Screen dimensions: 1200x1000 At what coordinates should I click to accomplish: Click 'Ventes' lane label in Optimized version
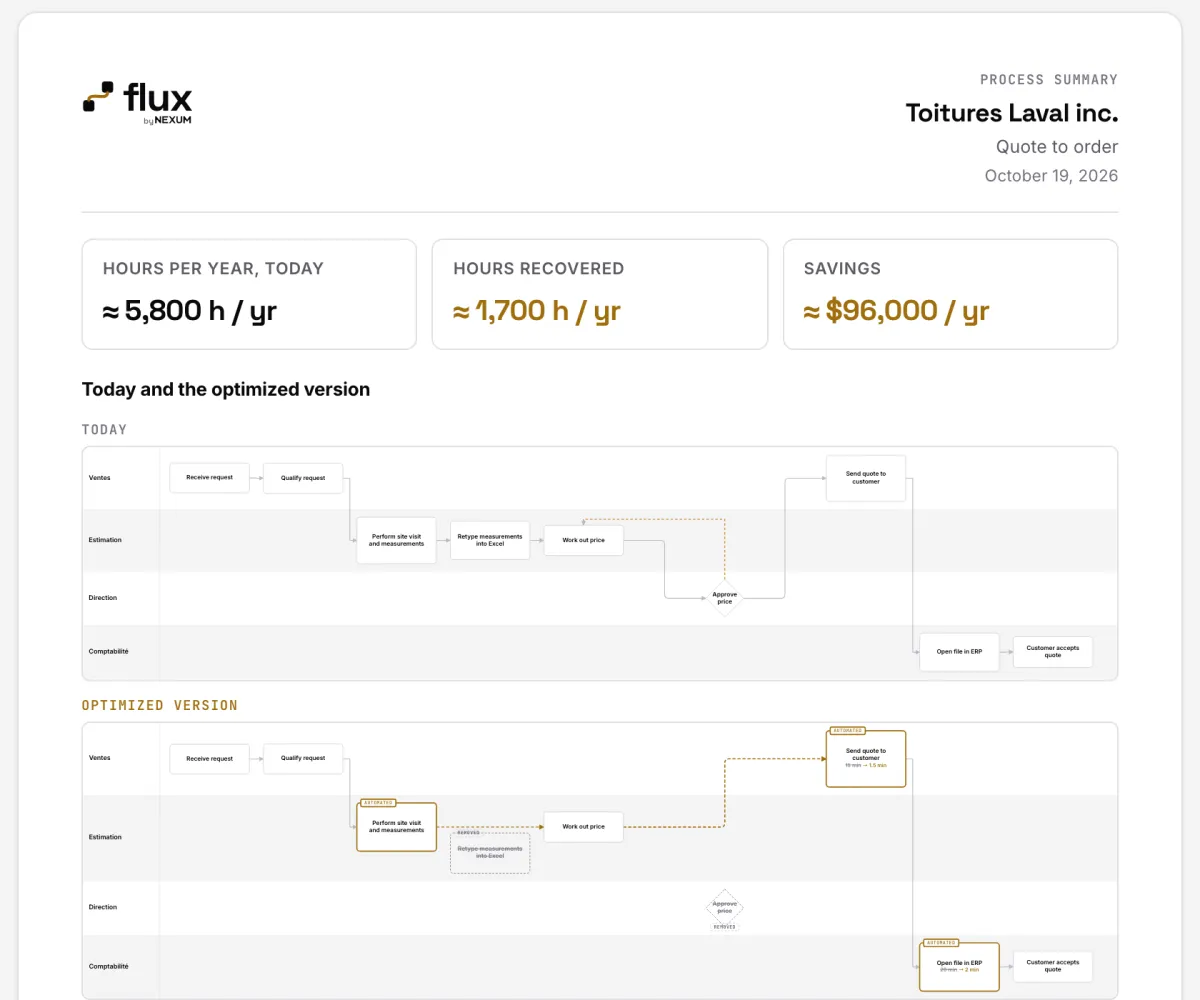point(99,758)
